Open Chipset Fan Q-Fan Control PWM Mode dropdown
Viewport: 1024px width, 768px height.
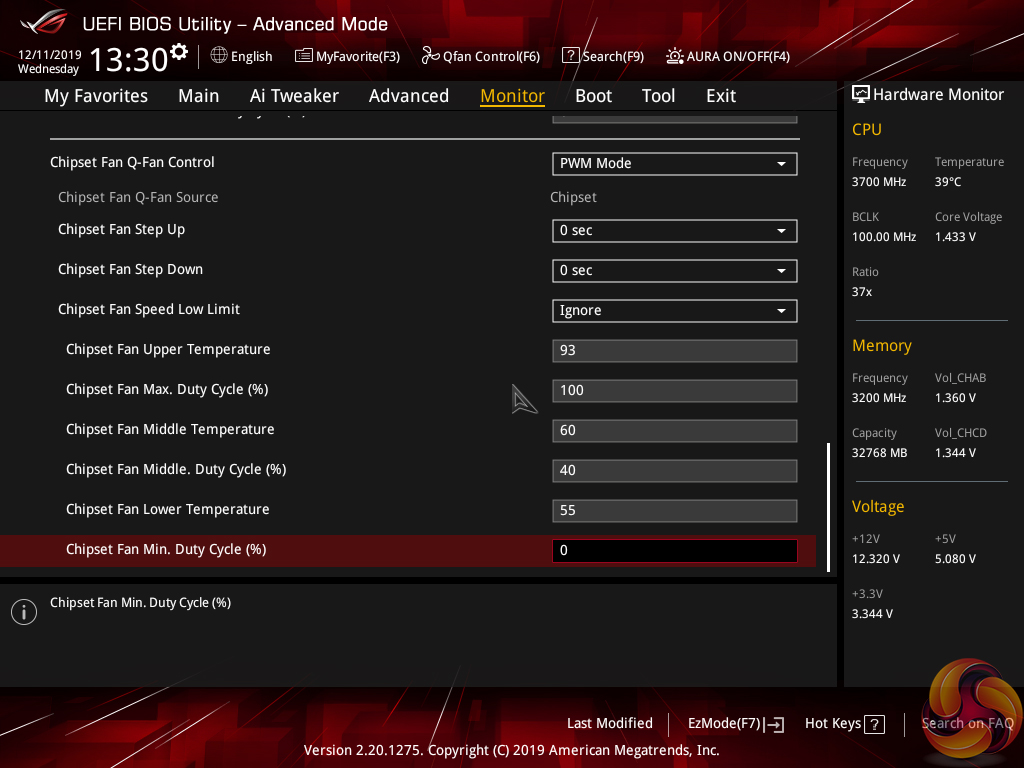pyautogui.click(x=674, y=163)
